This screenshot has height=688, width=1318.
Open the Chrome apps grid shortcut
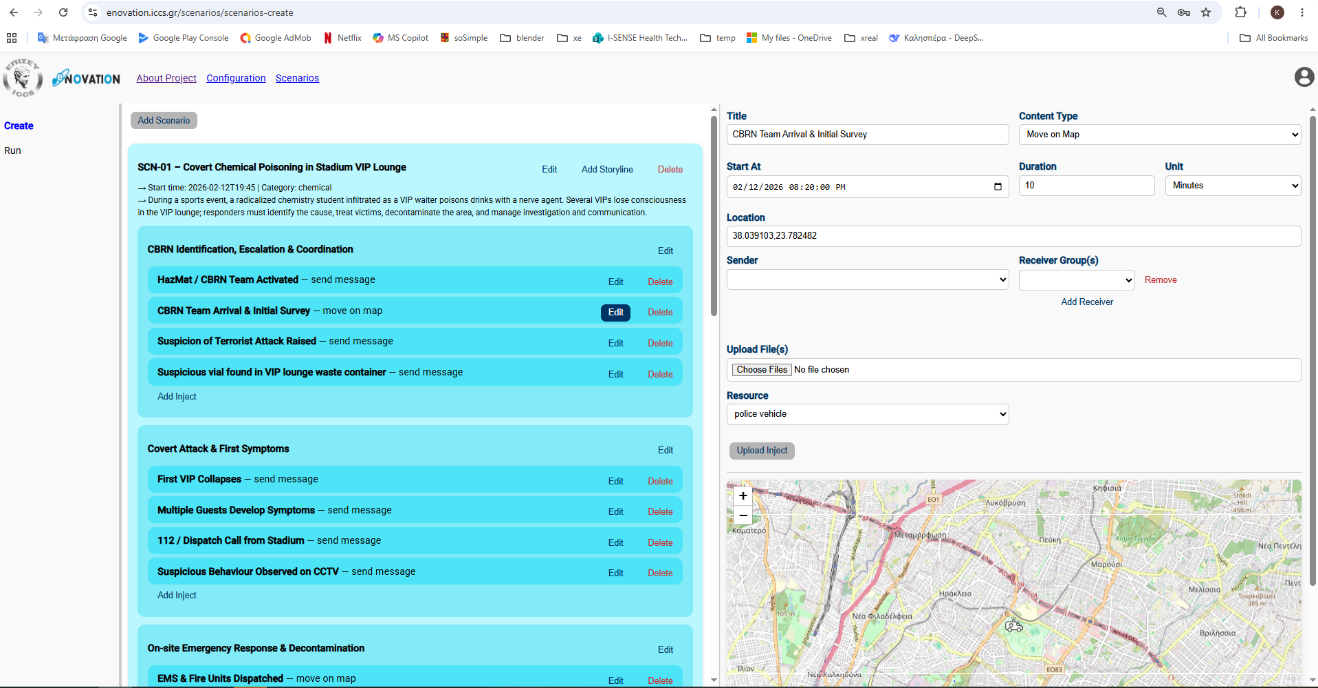(12, 38)
